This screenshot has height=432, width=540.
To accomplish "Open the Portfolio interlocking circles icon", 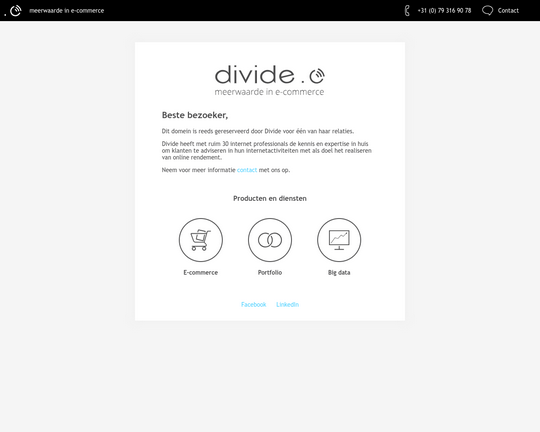I will (270, 240).
